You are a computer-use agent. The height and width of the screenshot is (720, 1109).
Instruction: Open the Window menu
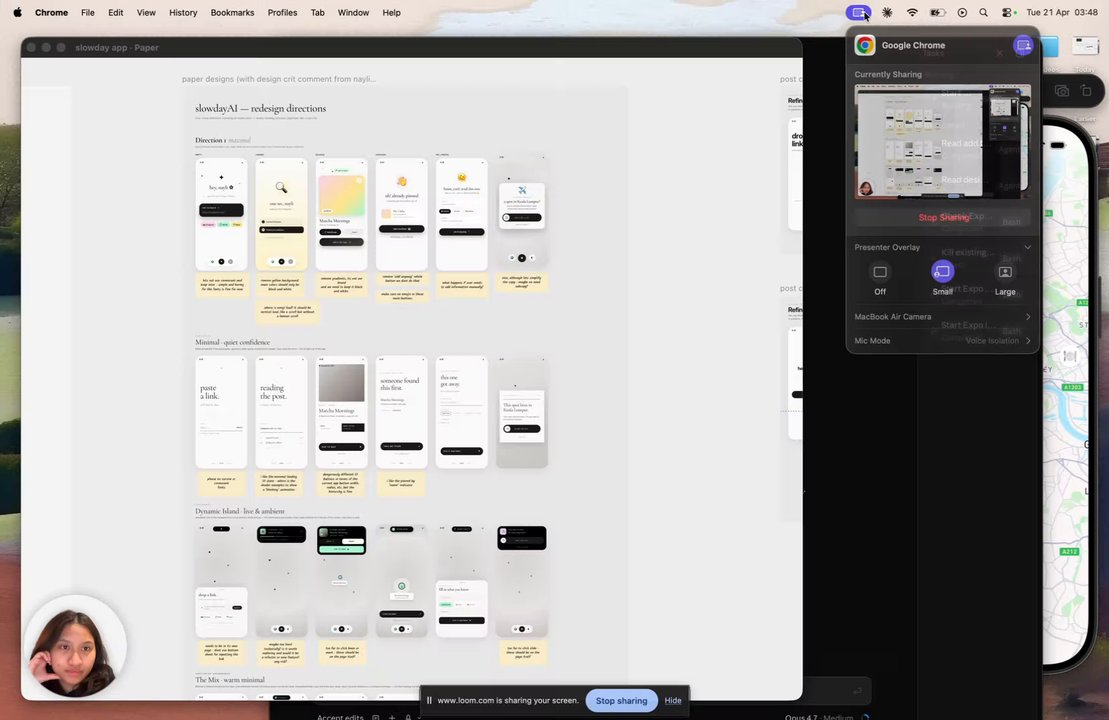[x=353, y=13]
